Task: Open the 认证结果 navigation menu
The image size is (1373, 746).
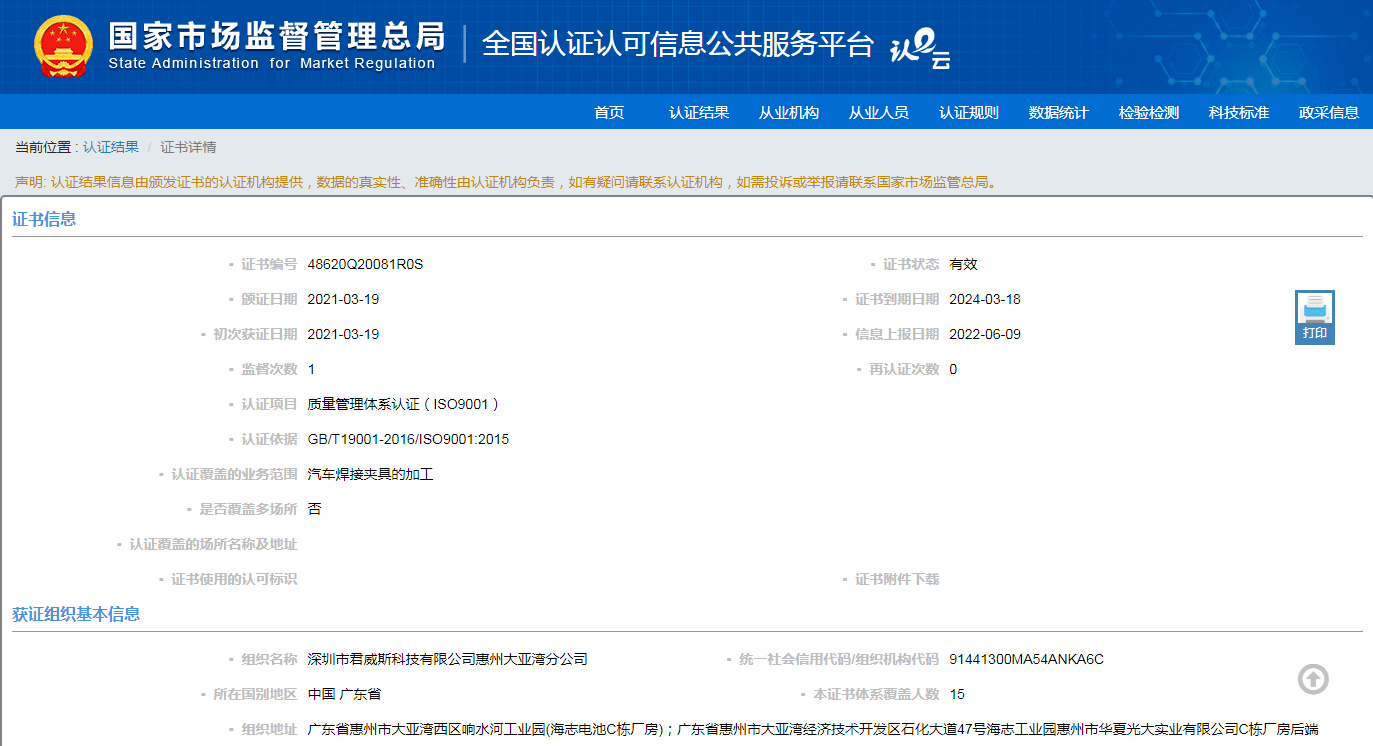Action: 699,112
